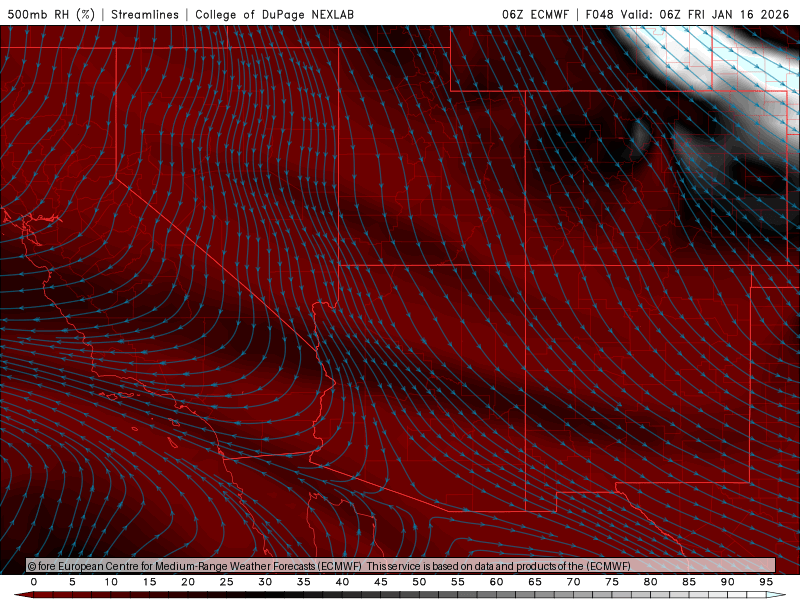Click the "80" humidity scale label
The image size is (800, 600).
click(651, 582)
